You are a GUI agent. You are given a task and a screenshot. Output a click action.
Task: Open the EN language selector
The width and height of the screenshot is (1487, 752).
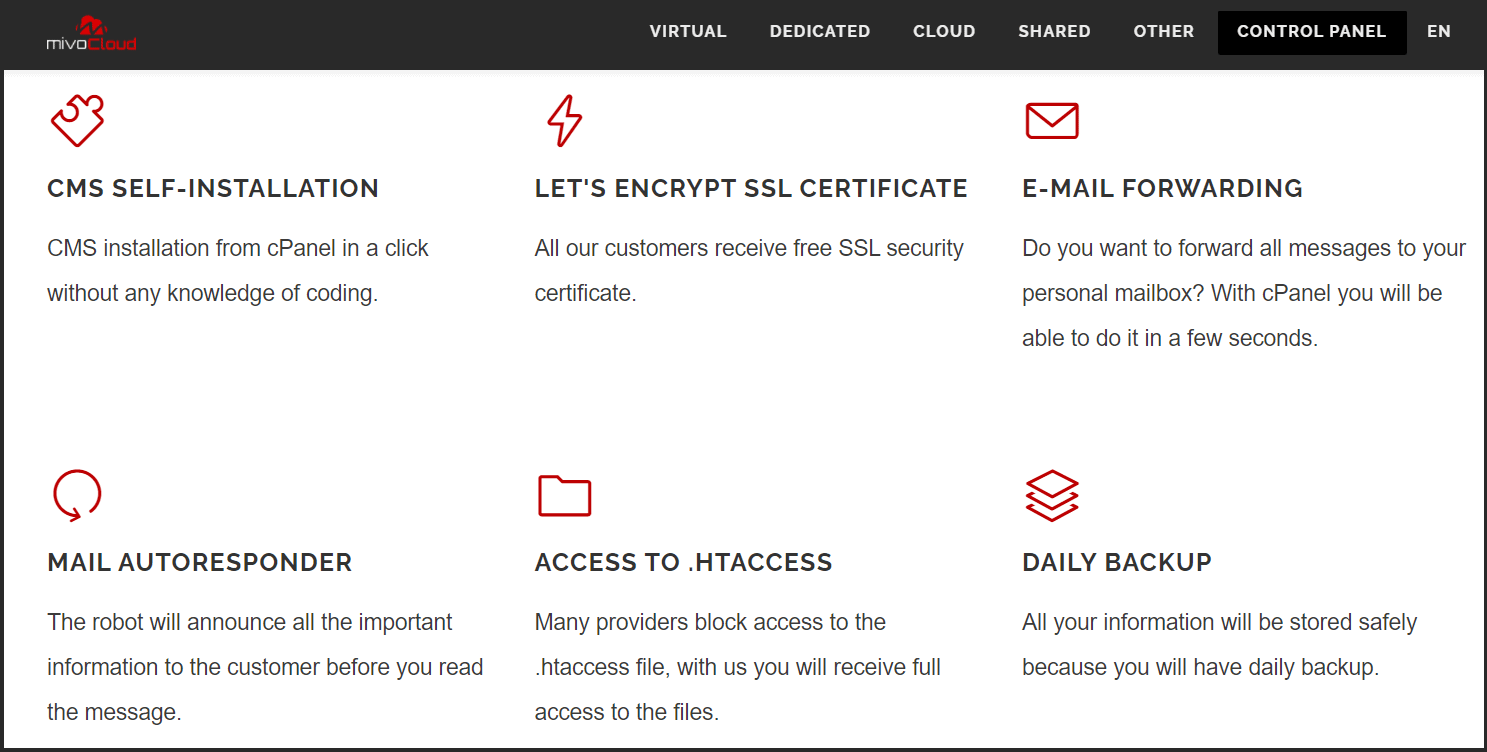[x=1439, y=32]
